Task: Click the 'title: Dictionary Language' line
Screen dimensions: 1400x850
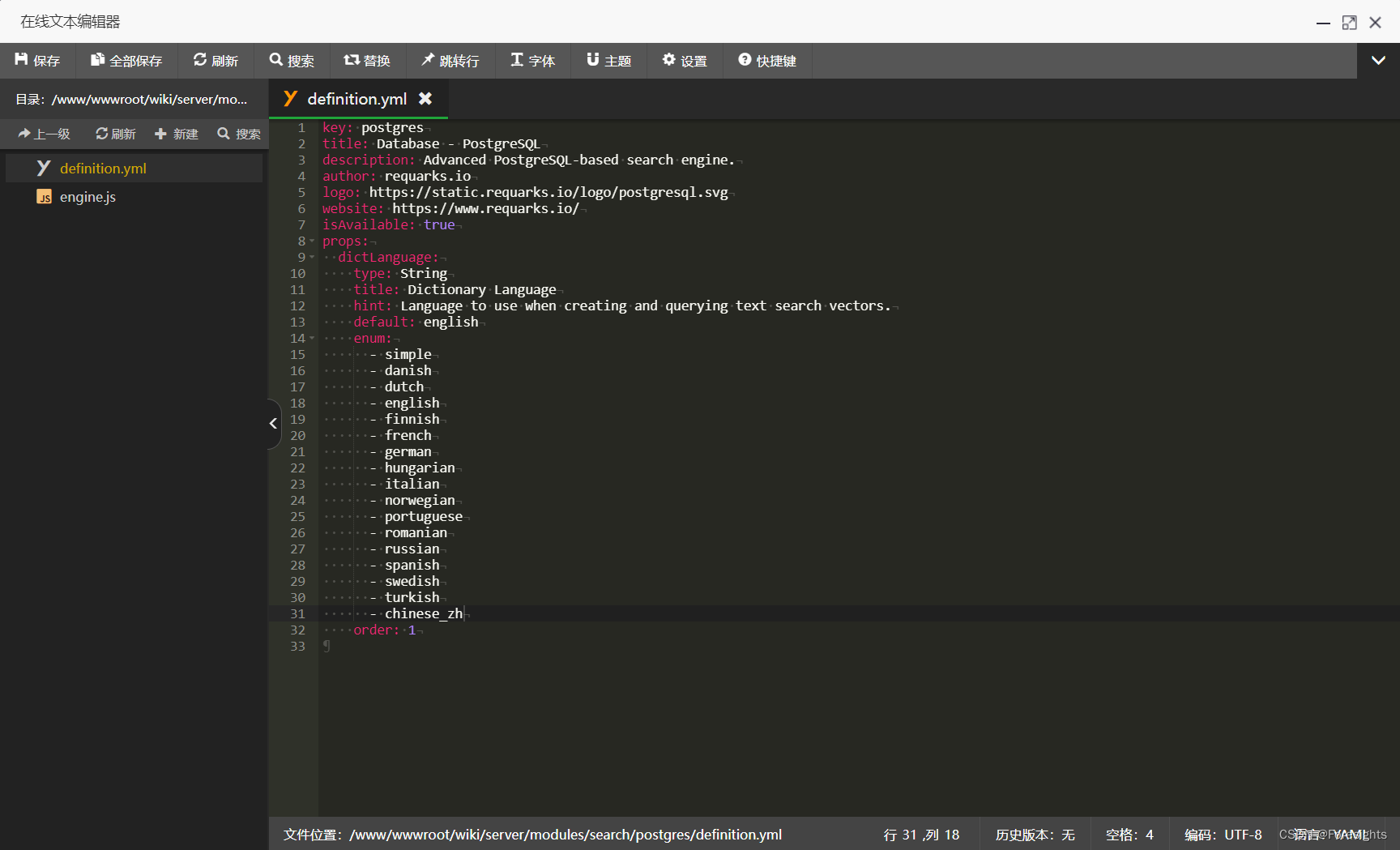Action: pos(455,289)
